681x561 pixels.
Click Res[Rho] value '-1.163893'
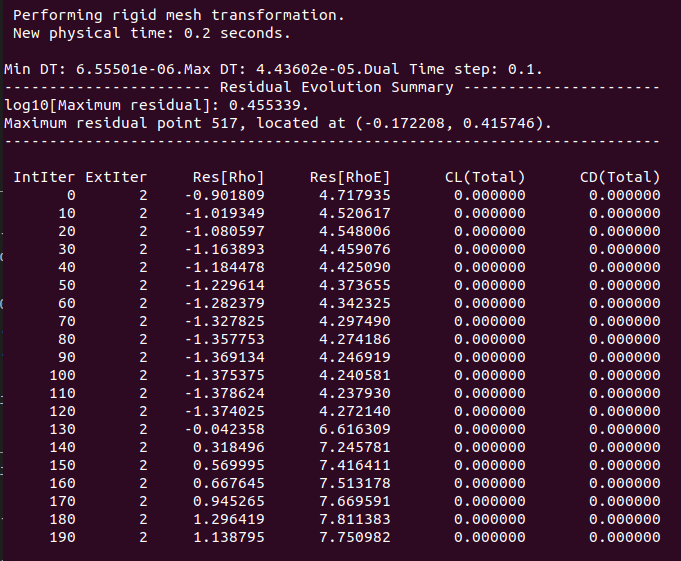pyautogui.click(x=225, y=249)
